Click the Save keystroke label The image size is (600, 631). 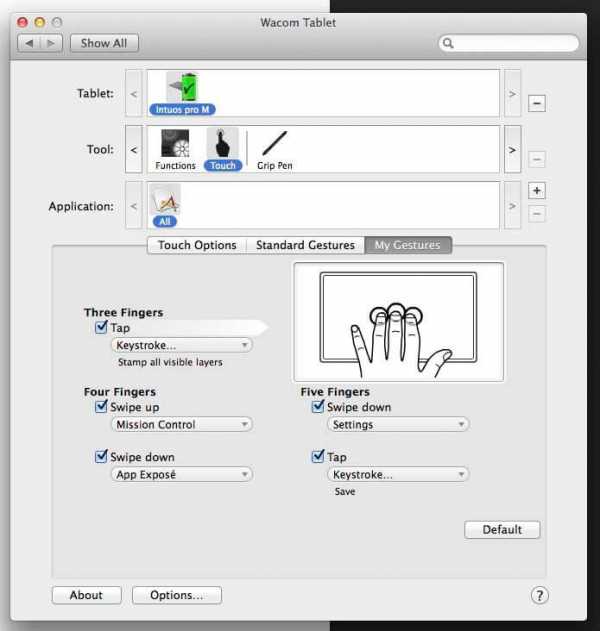point(345,491)
